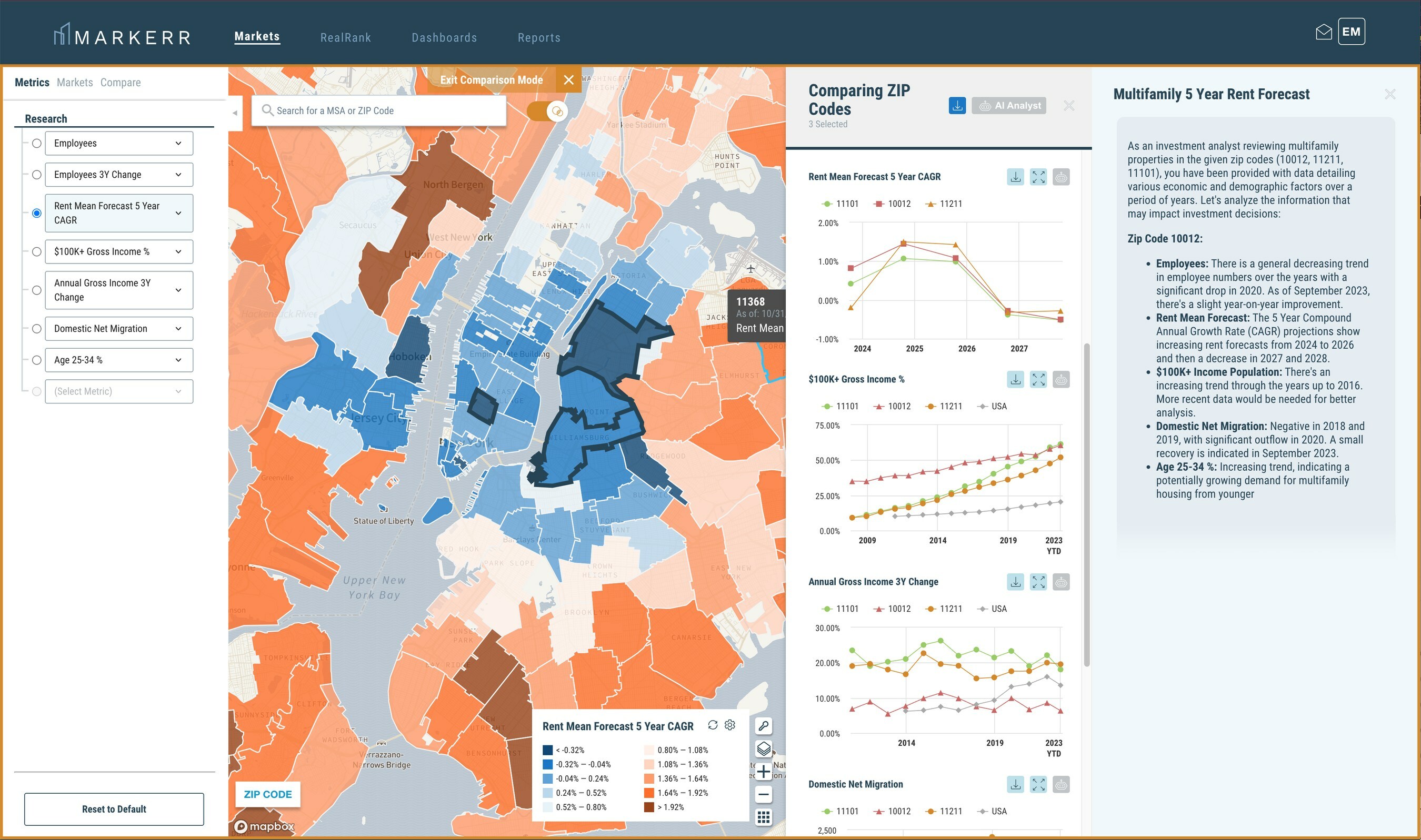Open the map grid view button
This screenshot has height=840, width=1421.
pyautogui.click(x=764, y=817)
